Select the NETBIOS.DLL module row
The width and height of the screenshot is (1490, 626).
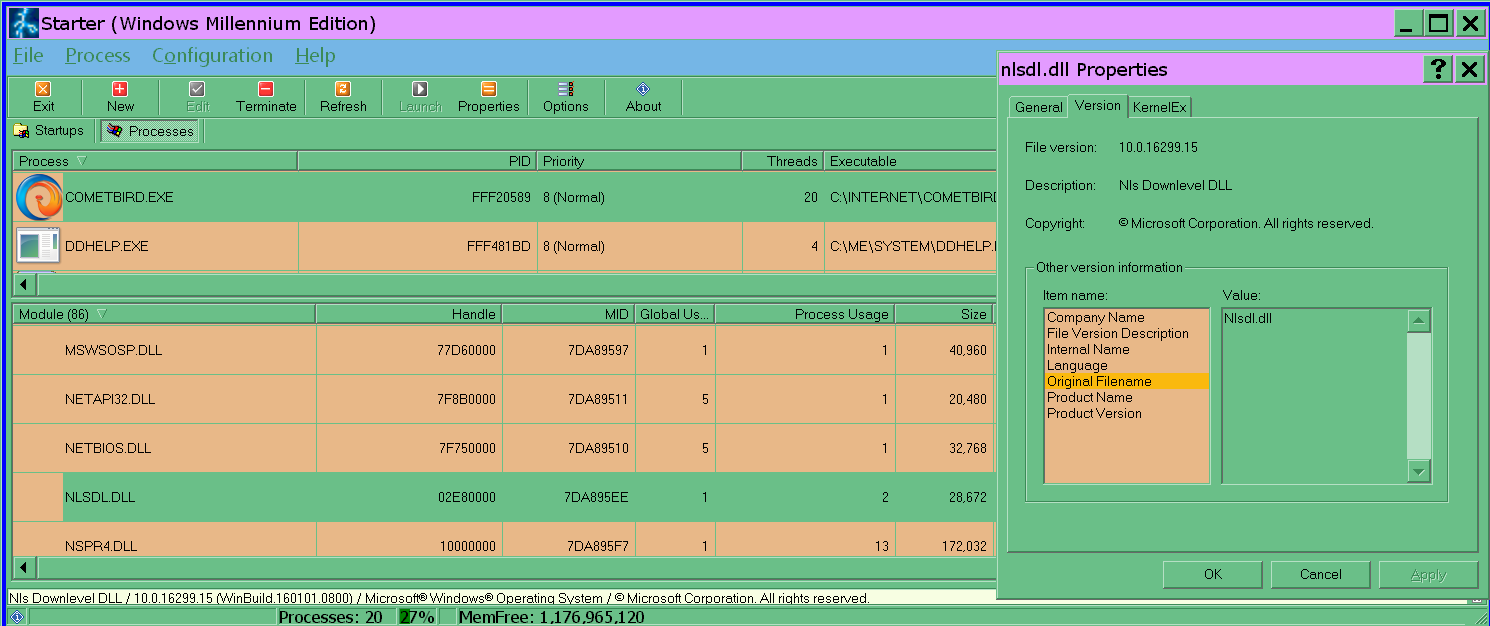[503, 448]
